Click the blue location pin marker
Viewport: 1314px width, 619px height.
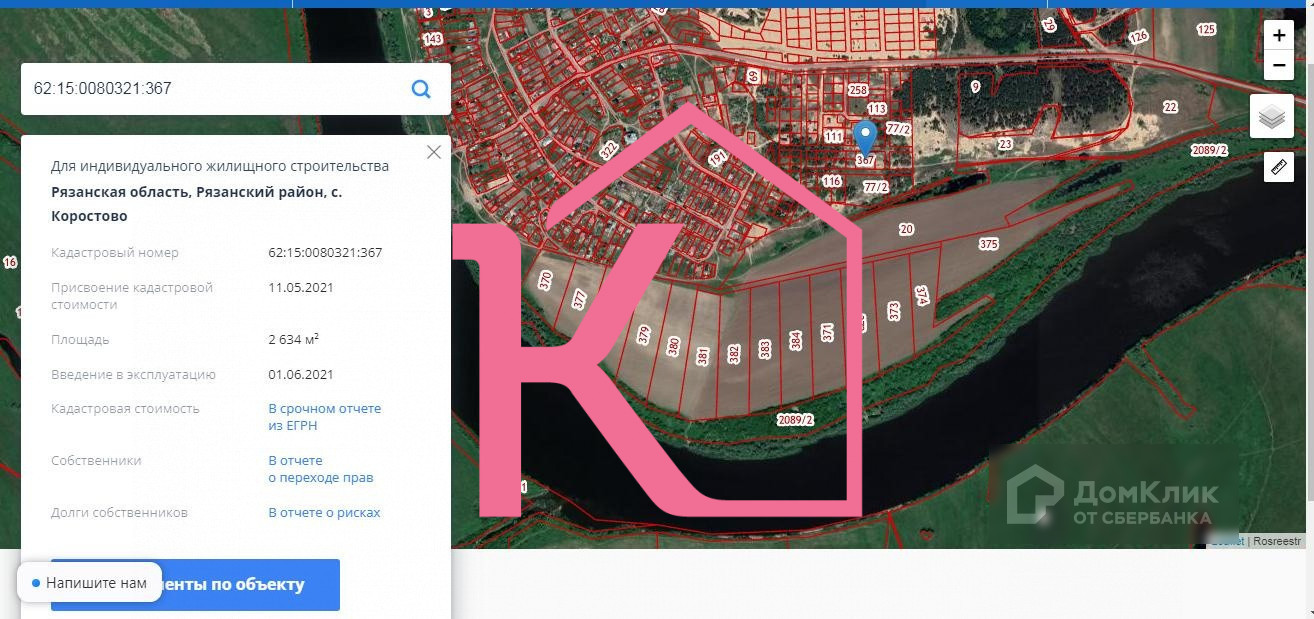(865, 139)
